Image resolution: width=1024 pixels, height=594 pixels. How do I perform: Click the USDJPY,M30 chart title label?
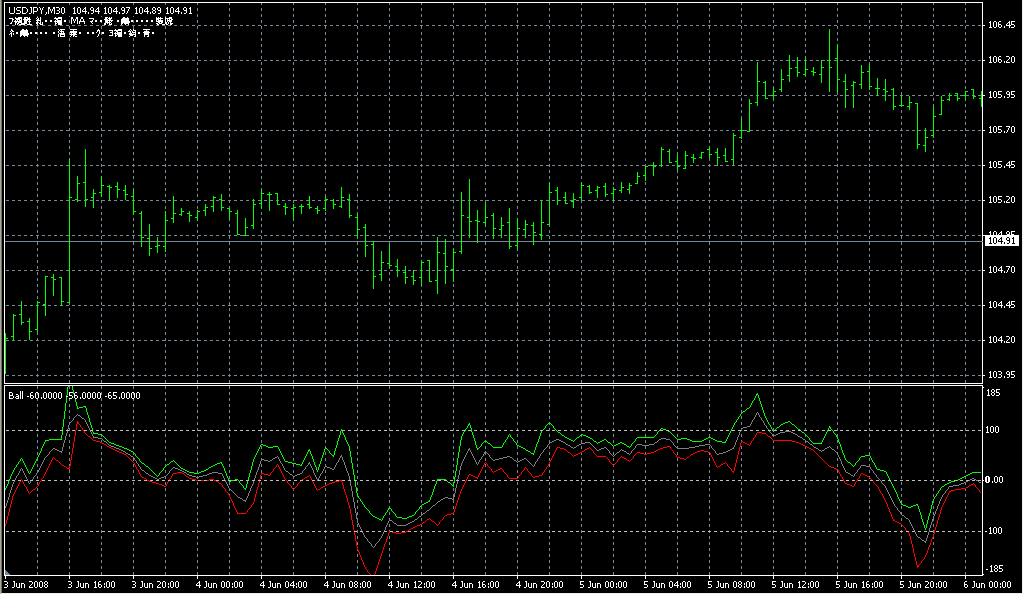point(35,11)
